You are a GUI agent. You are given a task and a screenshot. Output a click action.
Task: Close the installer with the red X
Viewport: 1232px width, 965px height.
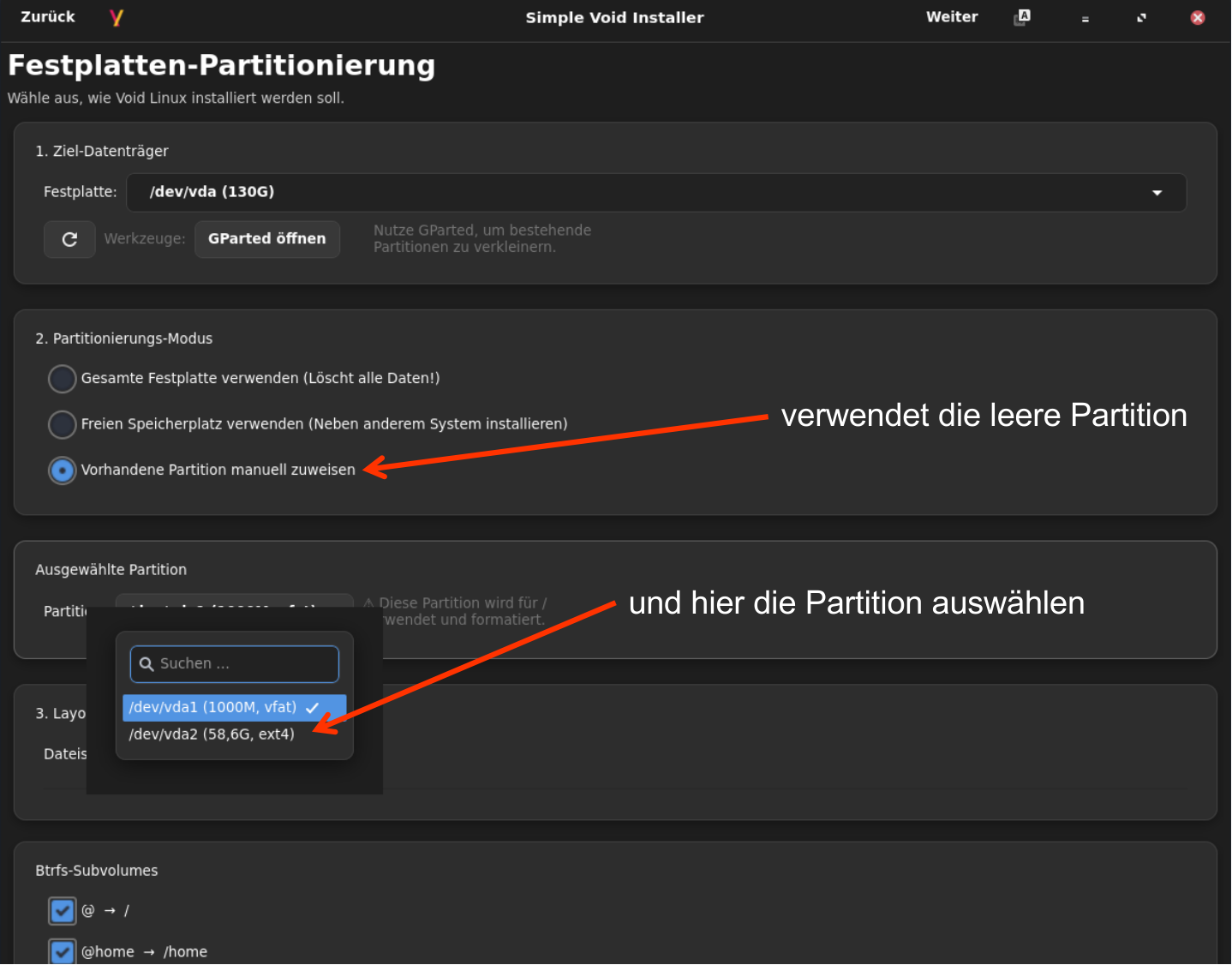[x=1198, y=18]
